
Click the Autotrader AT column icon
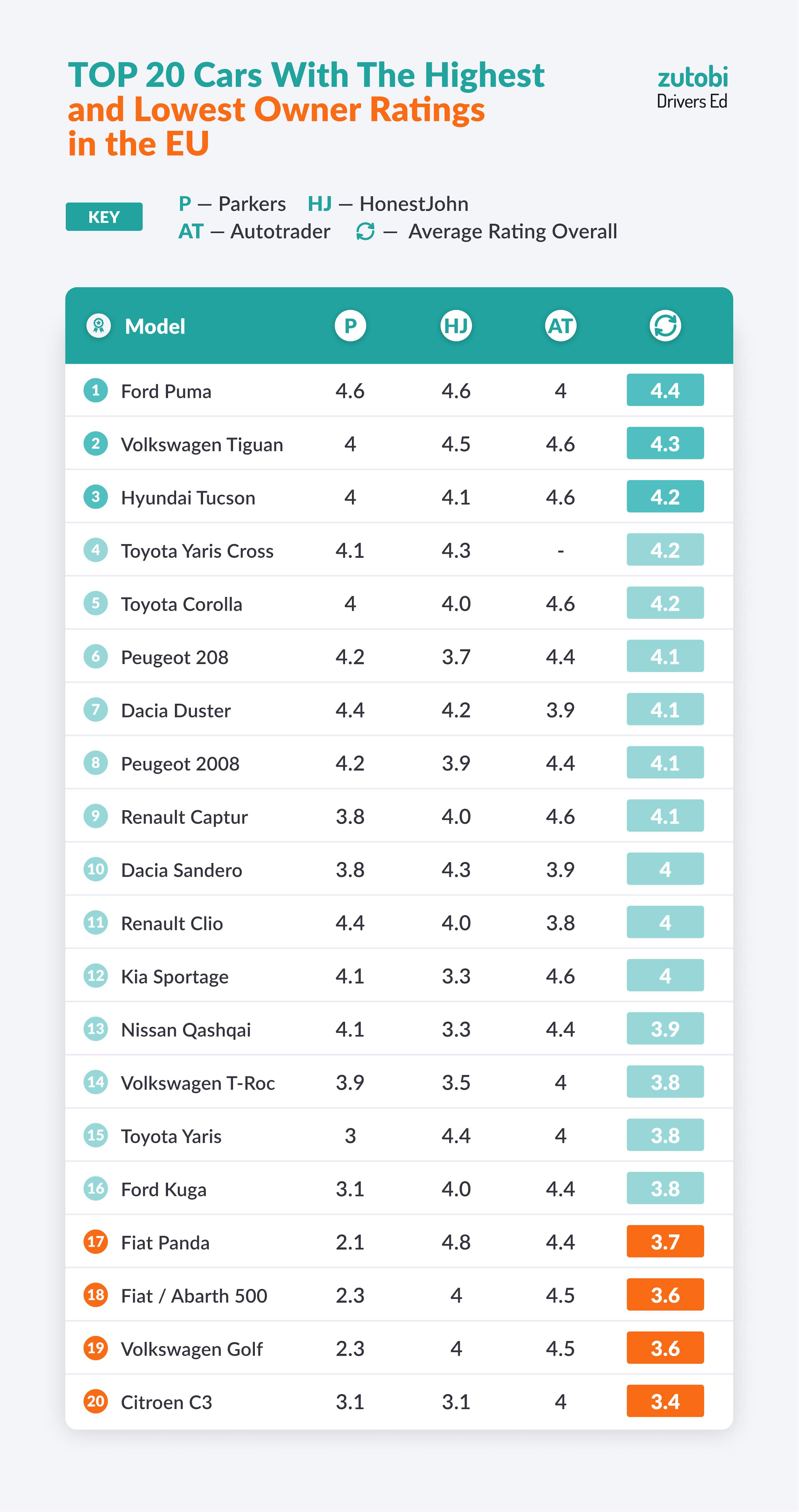point(560,325)
